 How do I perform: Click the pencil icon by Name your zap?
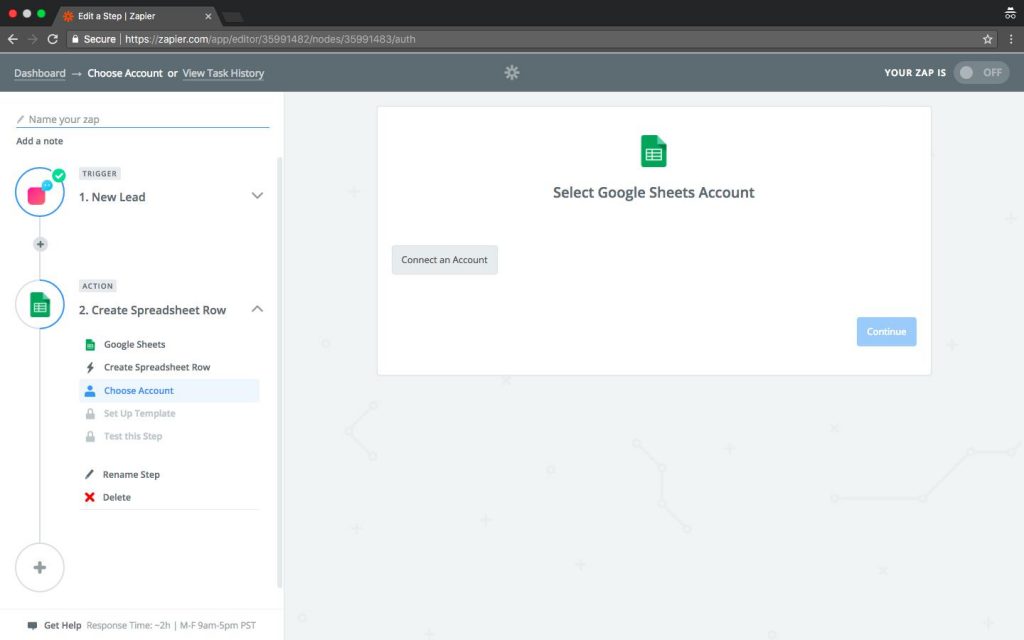20,120
